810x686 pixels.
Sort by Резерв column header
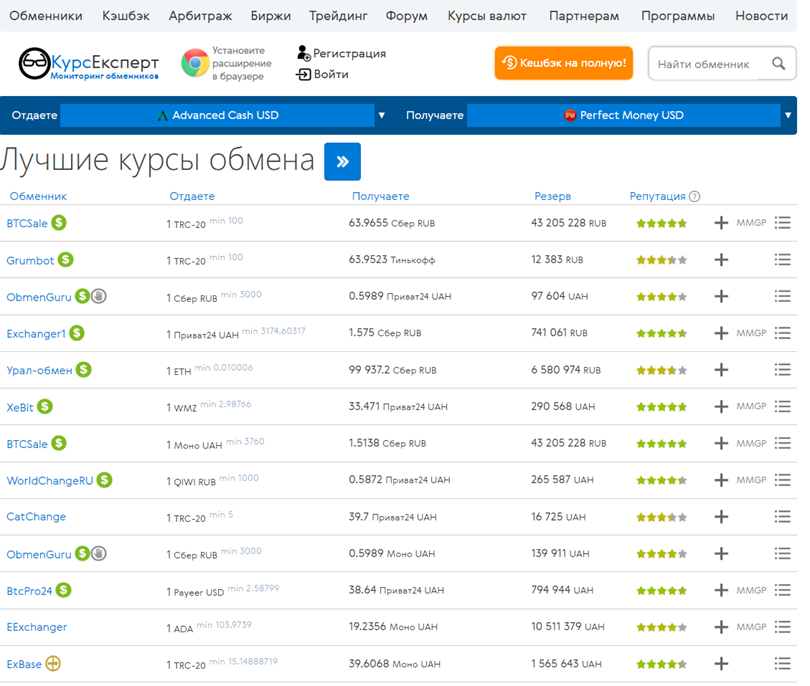pos(553,196)
